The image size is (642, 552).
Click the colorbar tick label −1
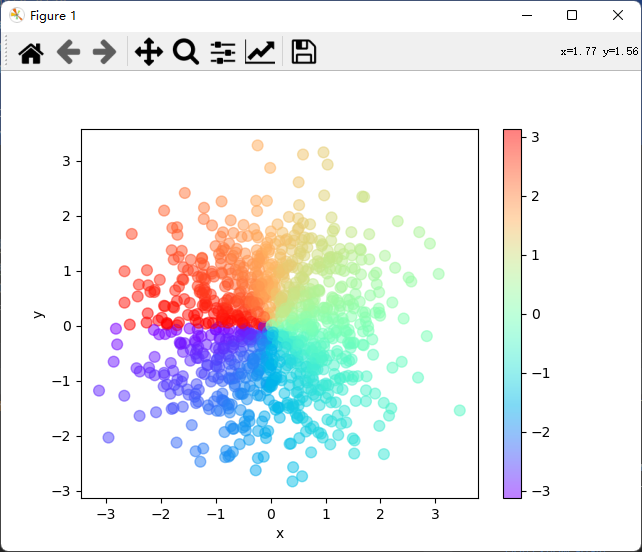point(541,373)
